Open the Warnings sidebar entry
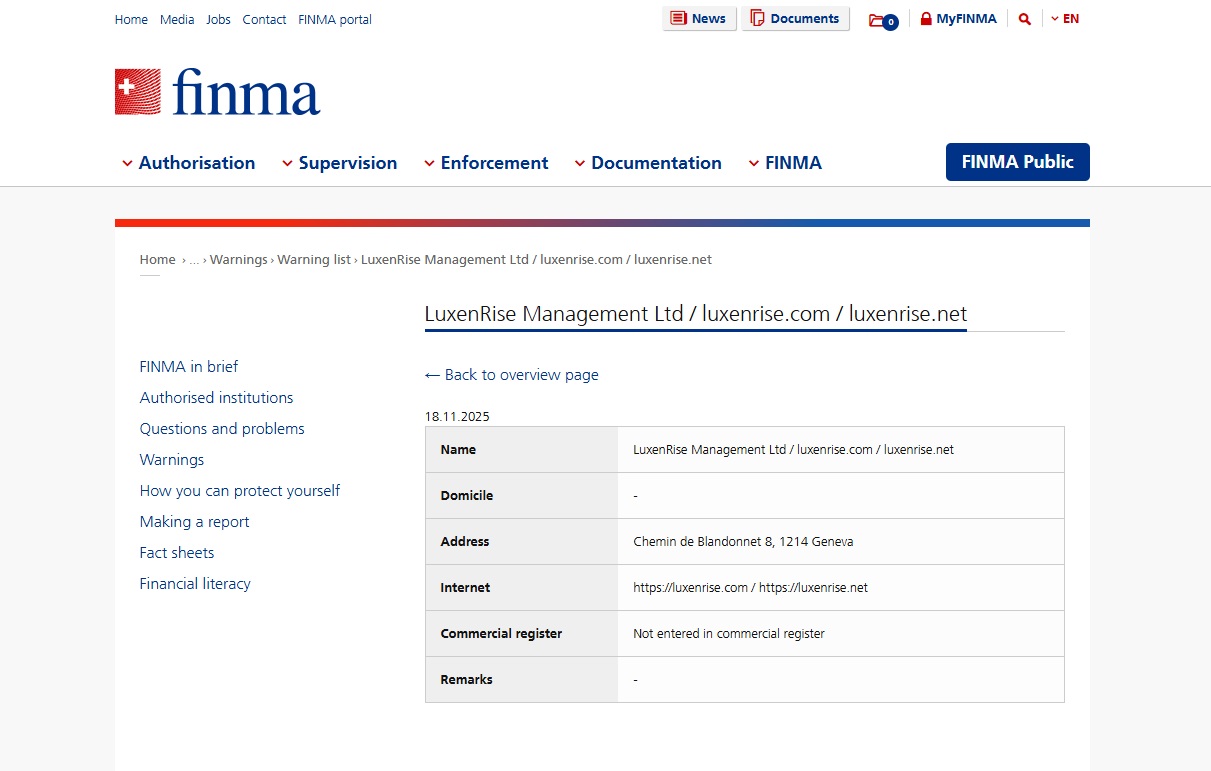This screenshot has width=1211, height=771. (x=171, y=459)
